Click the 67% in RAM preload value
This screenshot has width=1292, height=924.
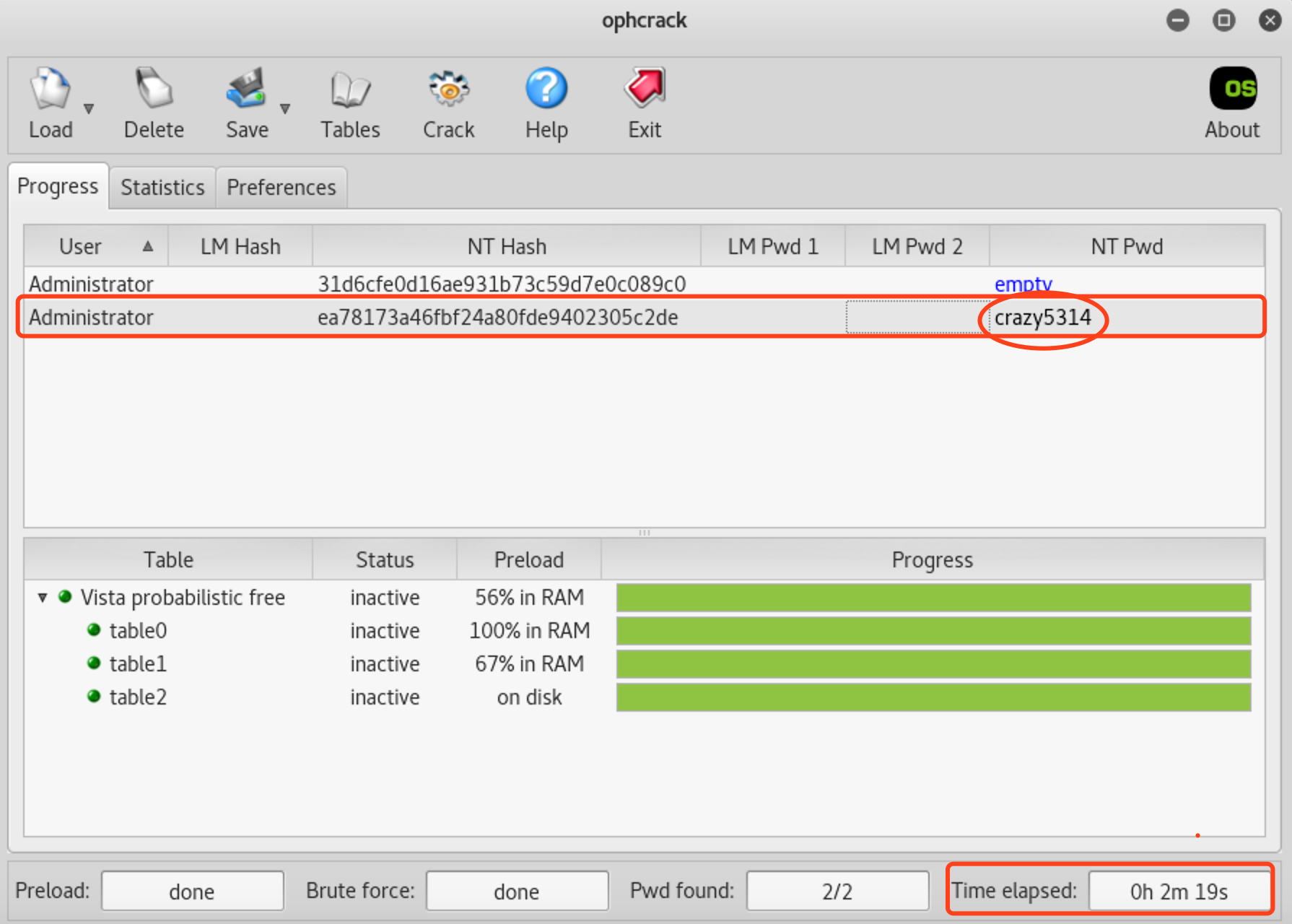click(x=529, y=664)
